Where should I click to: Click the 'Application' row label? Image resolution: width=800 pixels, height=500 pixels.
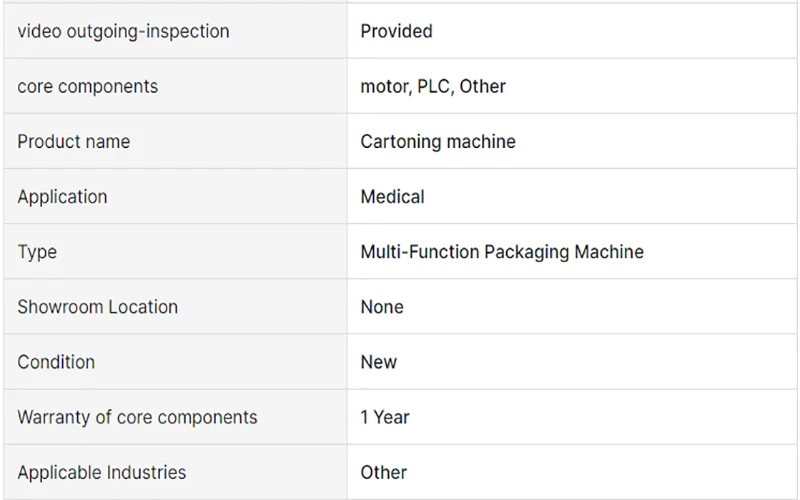click(62, 197)
